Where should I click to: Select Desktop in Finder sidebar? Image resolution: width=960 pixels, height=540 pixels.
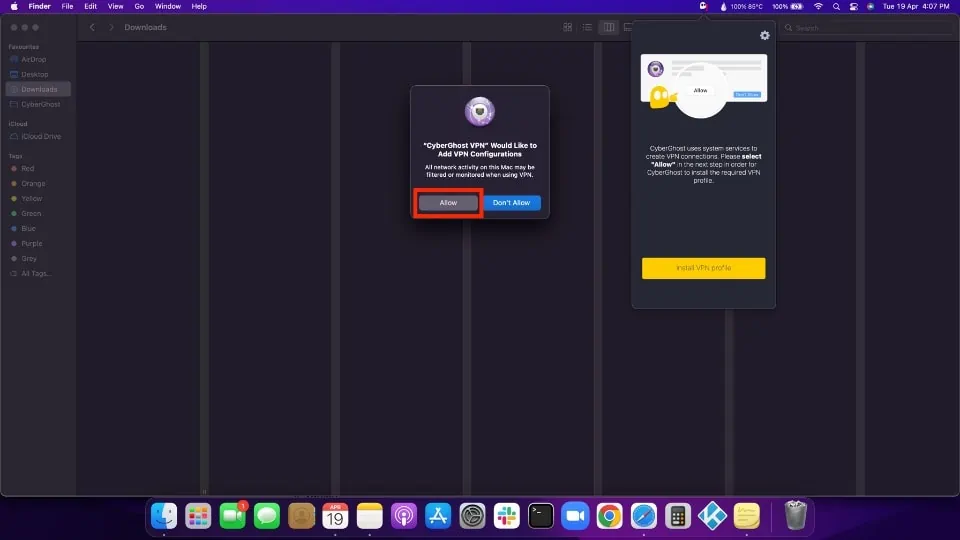38,74
